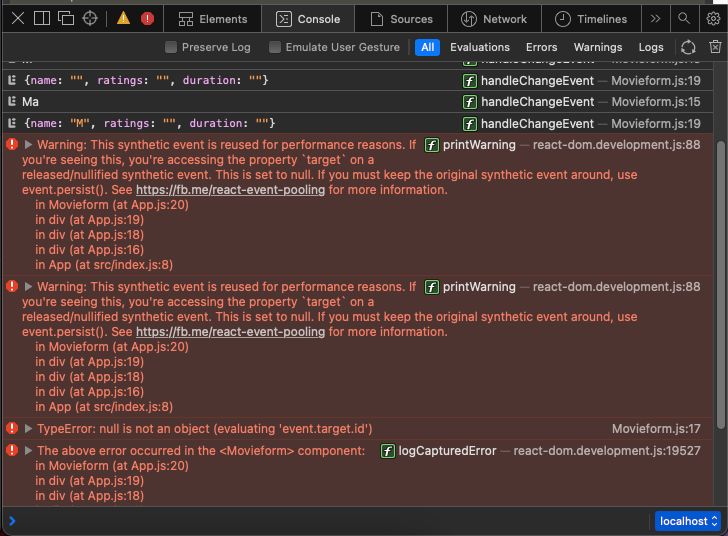Screen dimensions: 728x536
Task: Start element selection with the crosshair icon
Action: [x=90, y=19]
